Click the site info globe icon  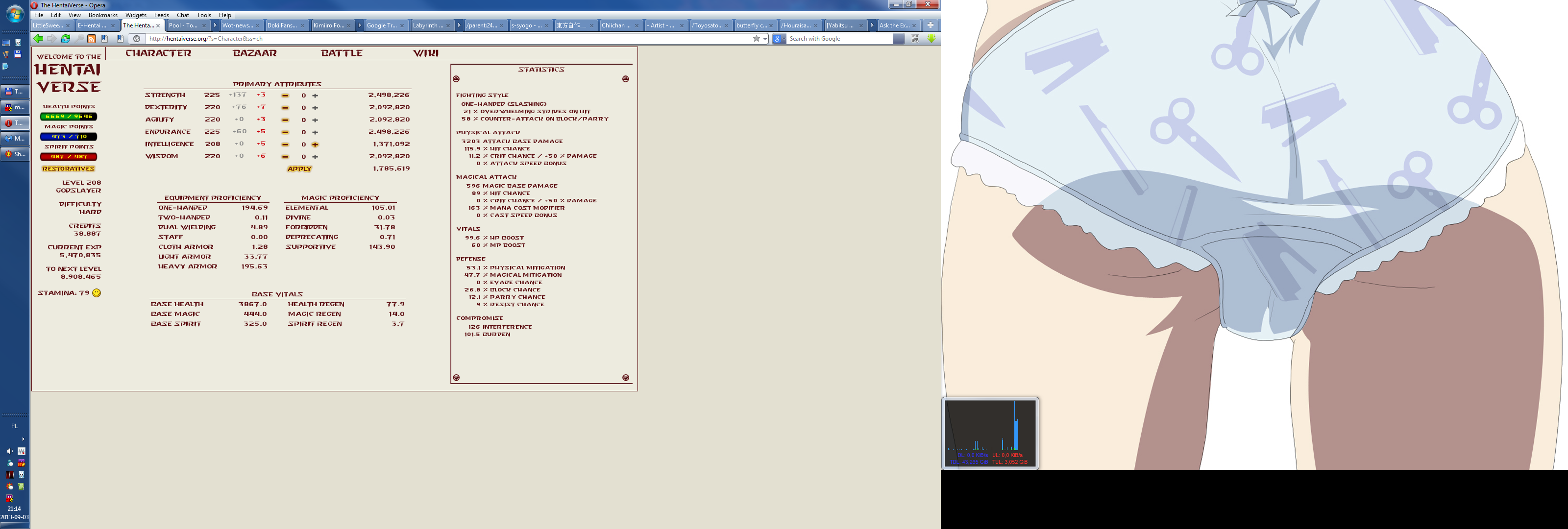(x=137, y=39)
